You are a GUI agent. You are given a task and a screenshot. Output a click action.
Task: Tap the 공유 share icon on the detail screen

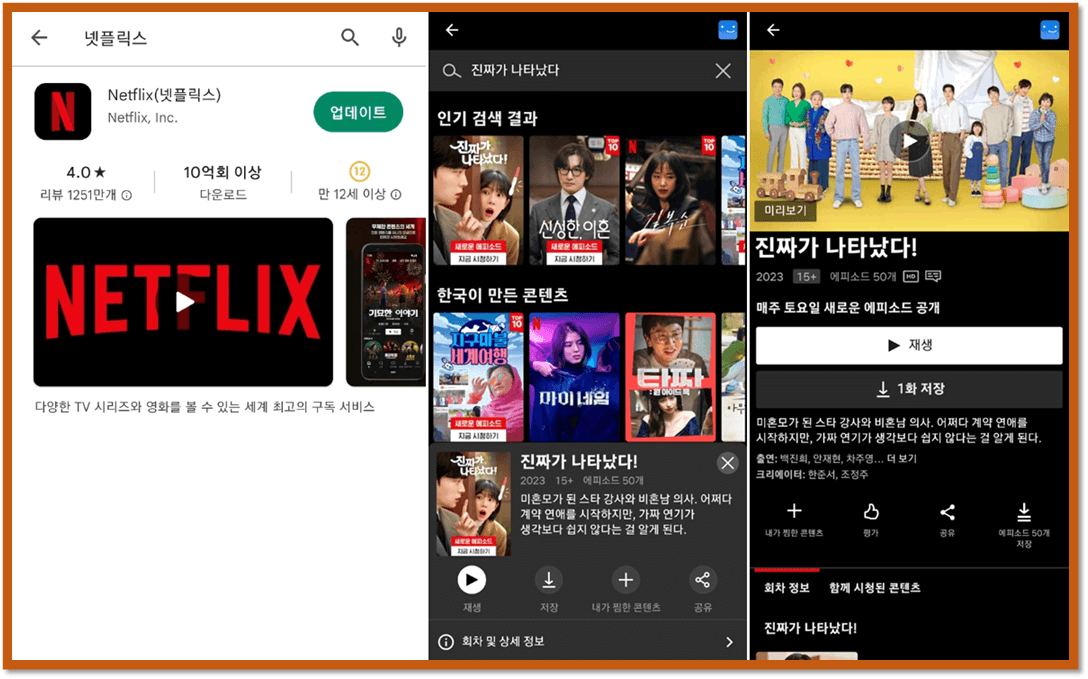(947, 512)
